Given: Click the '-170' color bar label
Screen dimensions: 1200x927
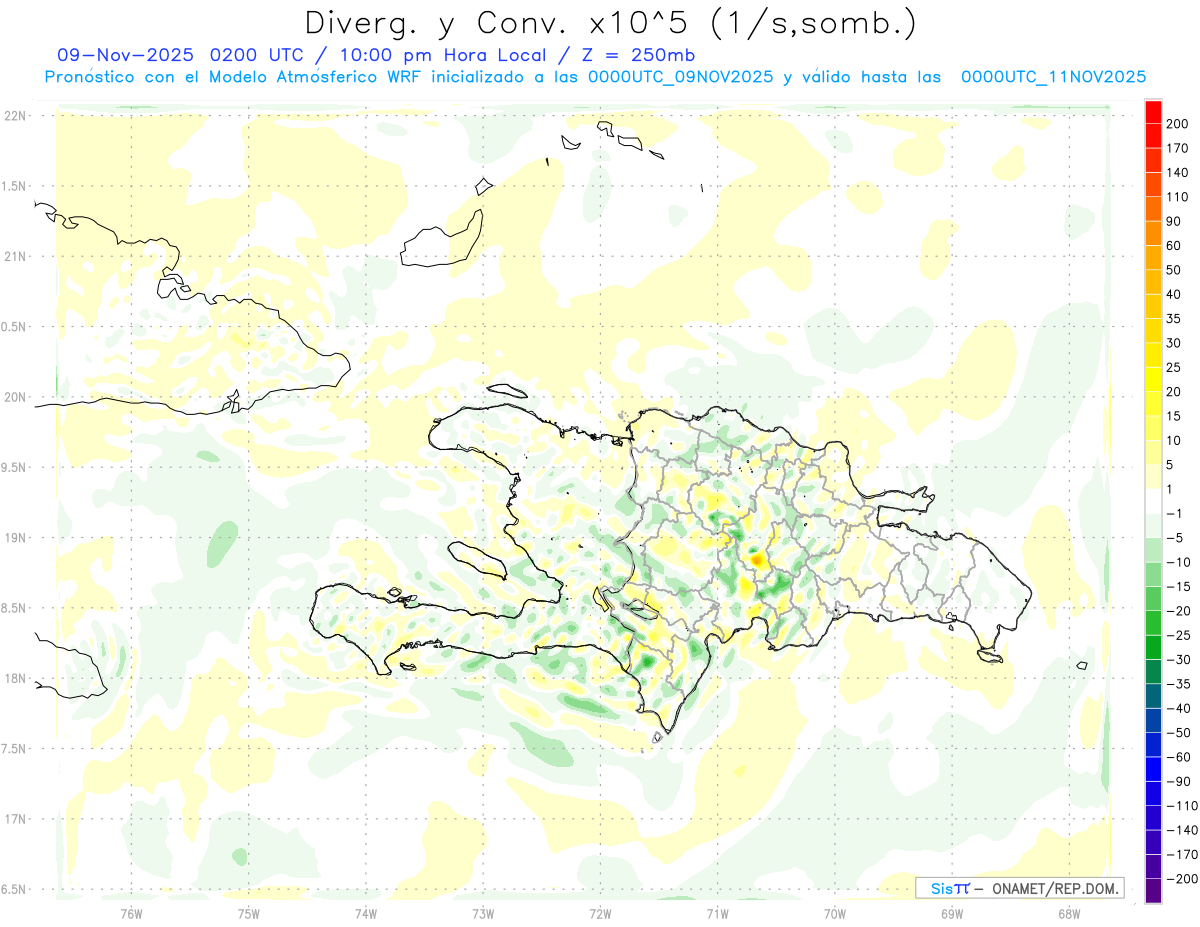Looking at the screenshot, I should (1180, 854).
